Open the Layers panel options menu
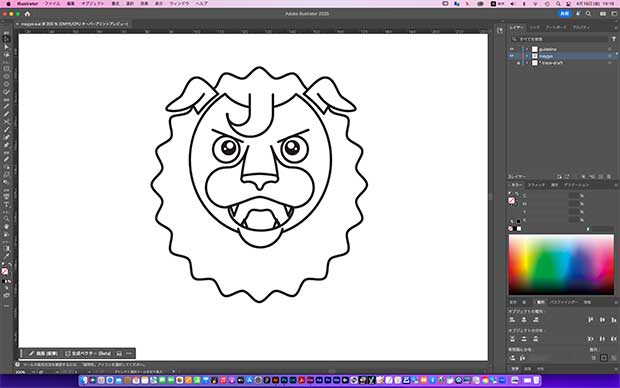Image resolution: width=620 pixels, height=388 pixels. [x=616, y=28]
